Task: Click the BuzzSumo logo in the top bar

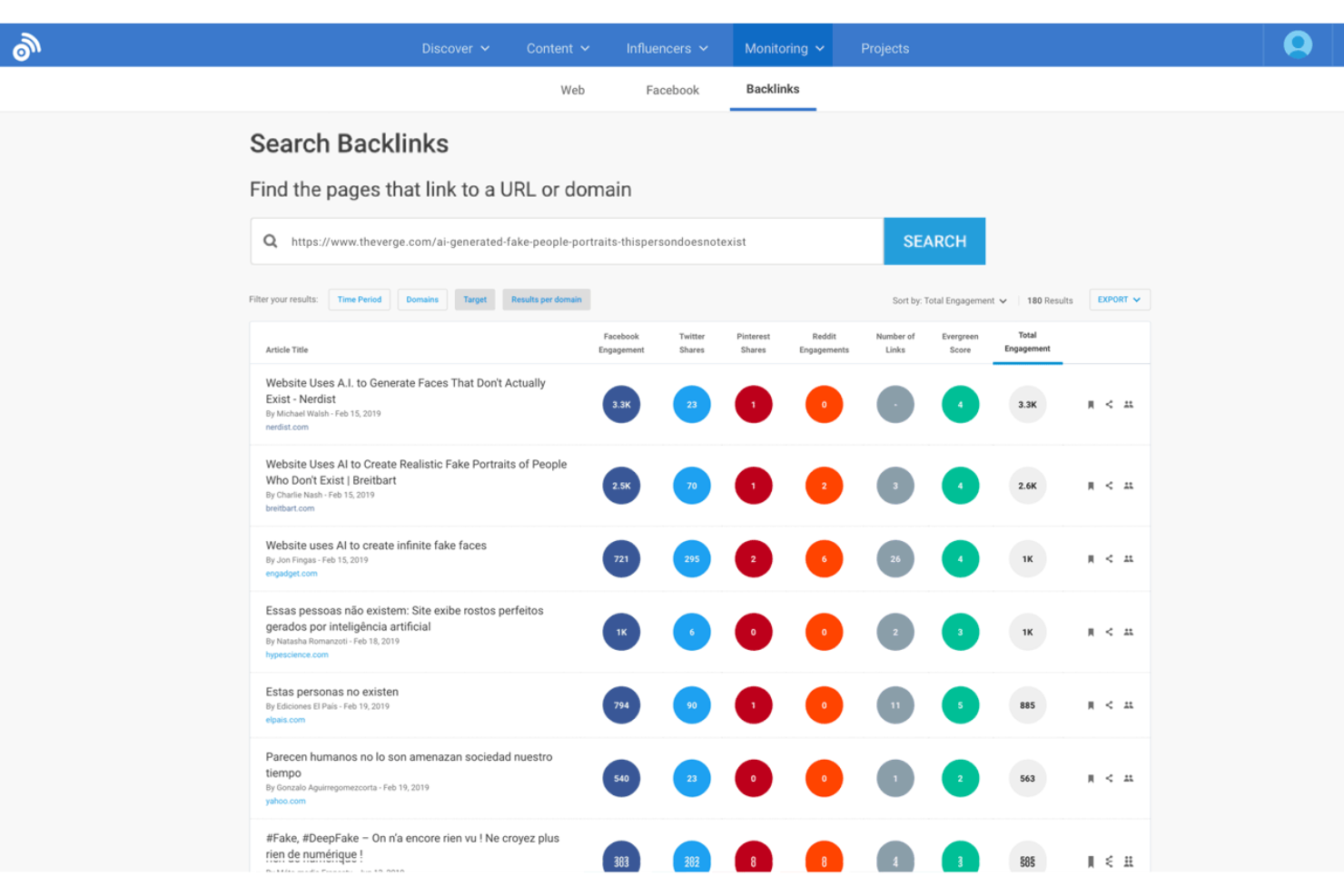Action: (25, 44)
